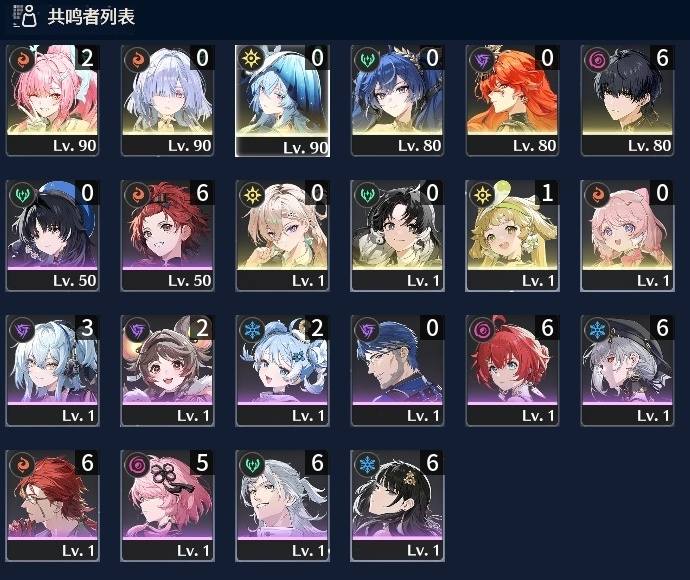Click the spectro icon on green-headband blonde card
This screenshot has height=580, width=690.
click(482, 194)
